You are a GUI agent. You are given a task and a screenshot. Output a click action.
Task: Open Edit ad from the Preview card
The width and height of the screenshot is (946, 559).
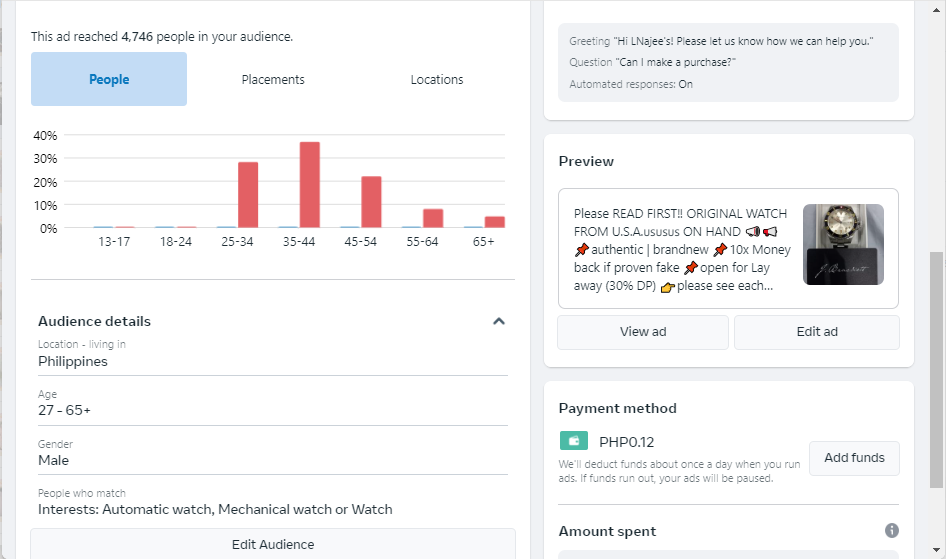[x=817, y=332]
